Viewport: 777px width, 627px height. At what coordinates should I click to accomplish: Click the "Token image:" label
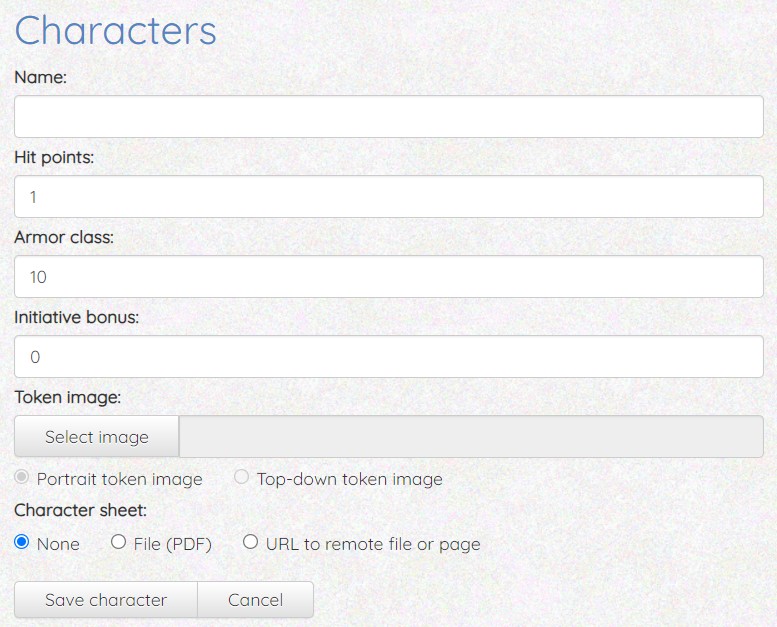[x=67, y=397]
